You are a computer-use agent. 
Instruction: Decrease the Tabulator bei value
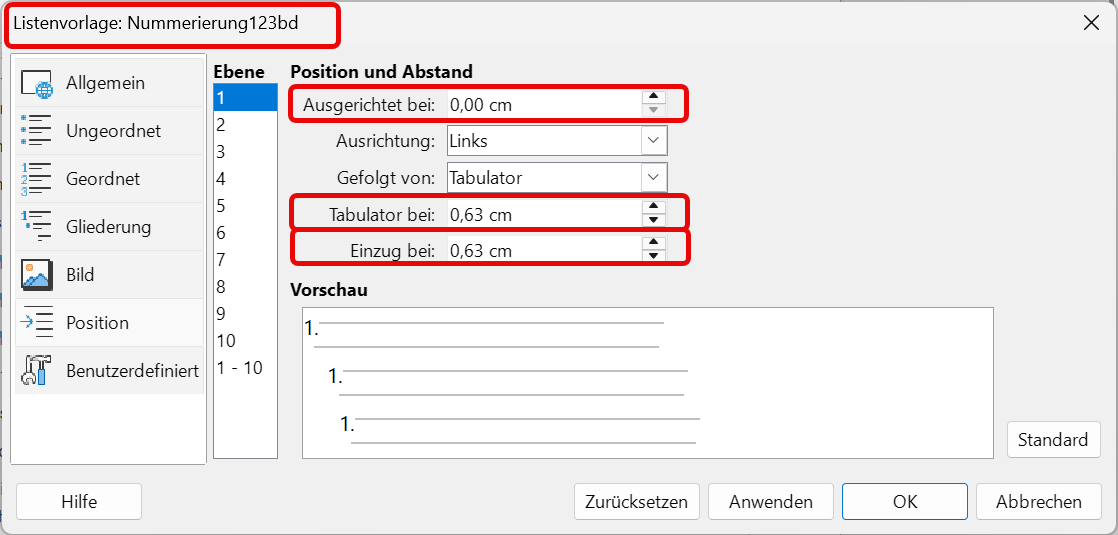pyautogui.click(x=653, y=220)
